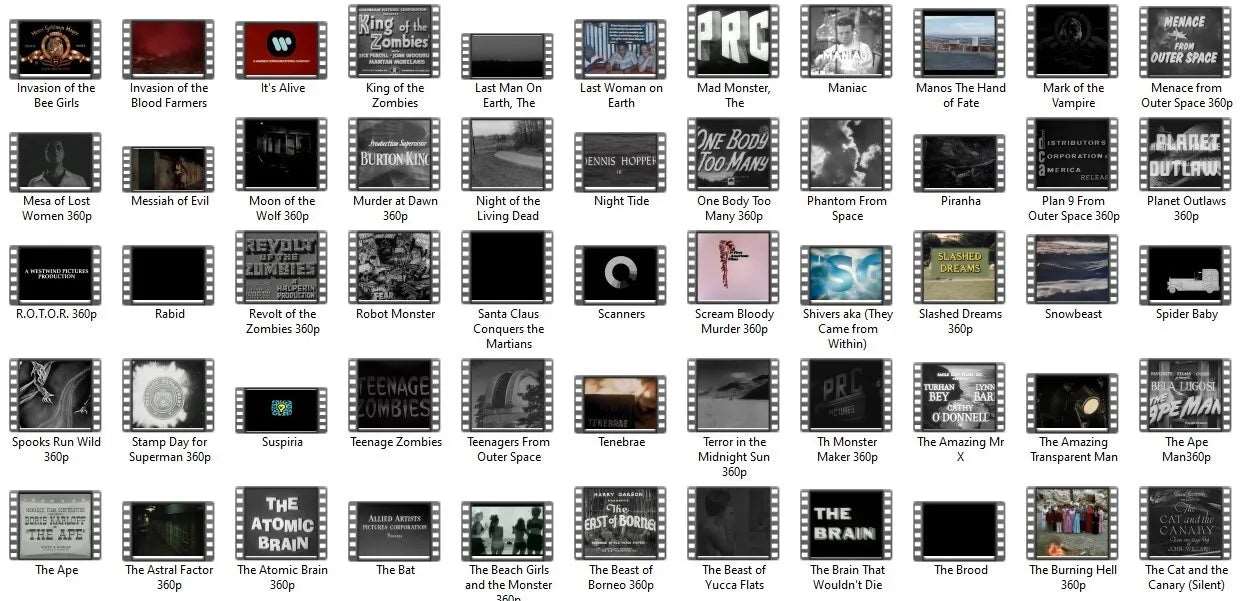Select The Burning Hell 360p thumbnail

coord(1074,523)
